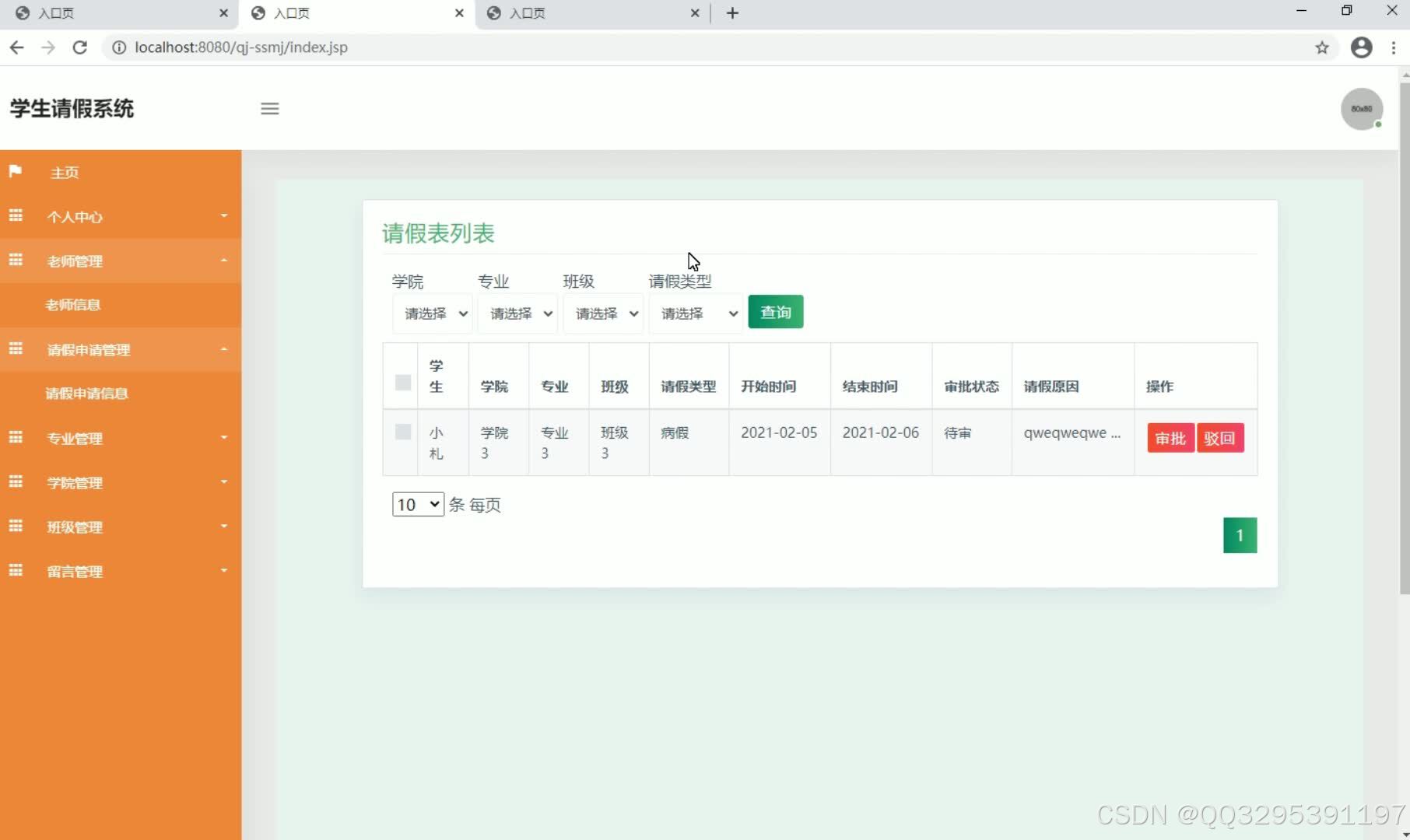
Task: Click the grid icon beside 个人中心
Action: (16, 215)
